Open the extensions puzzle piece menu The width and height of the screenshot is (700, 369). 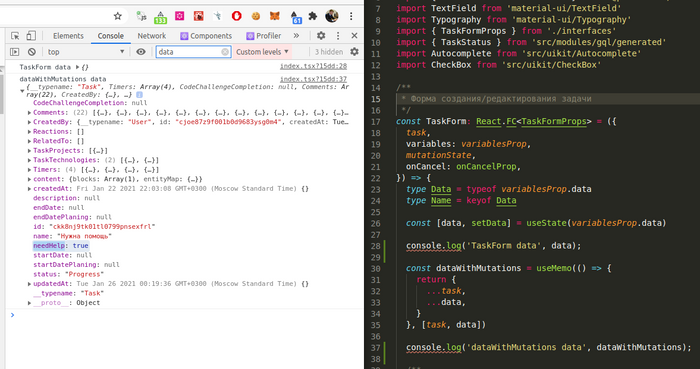(313, 16)
